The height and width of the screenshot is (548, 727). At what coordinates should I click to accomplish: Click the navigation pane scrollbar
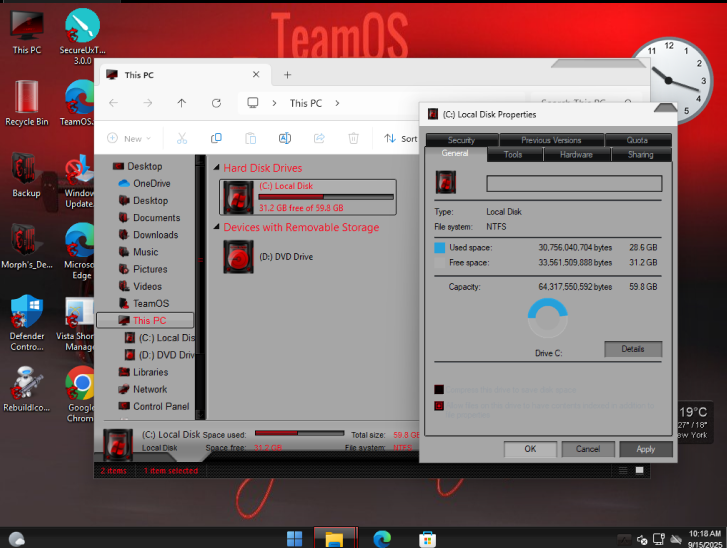(x=200, y=287)
